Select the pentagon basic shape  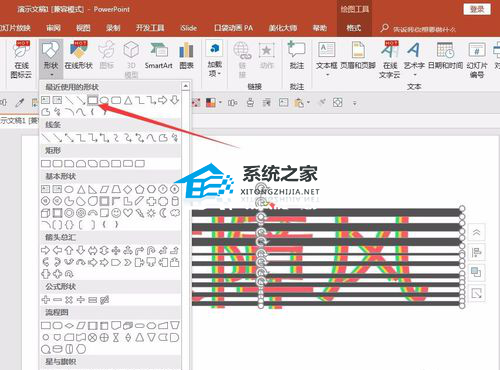tap(139, 189)
